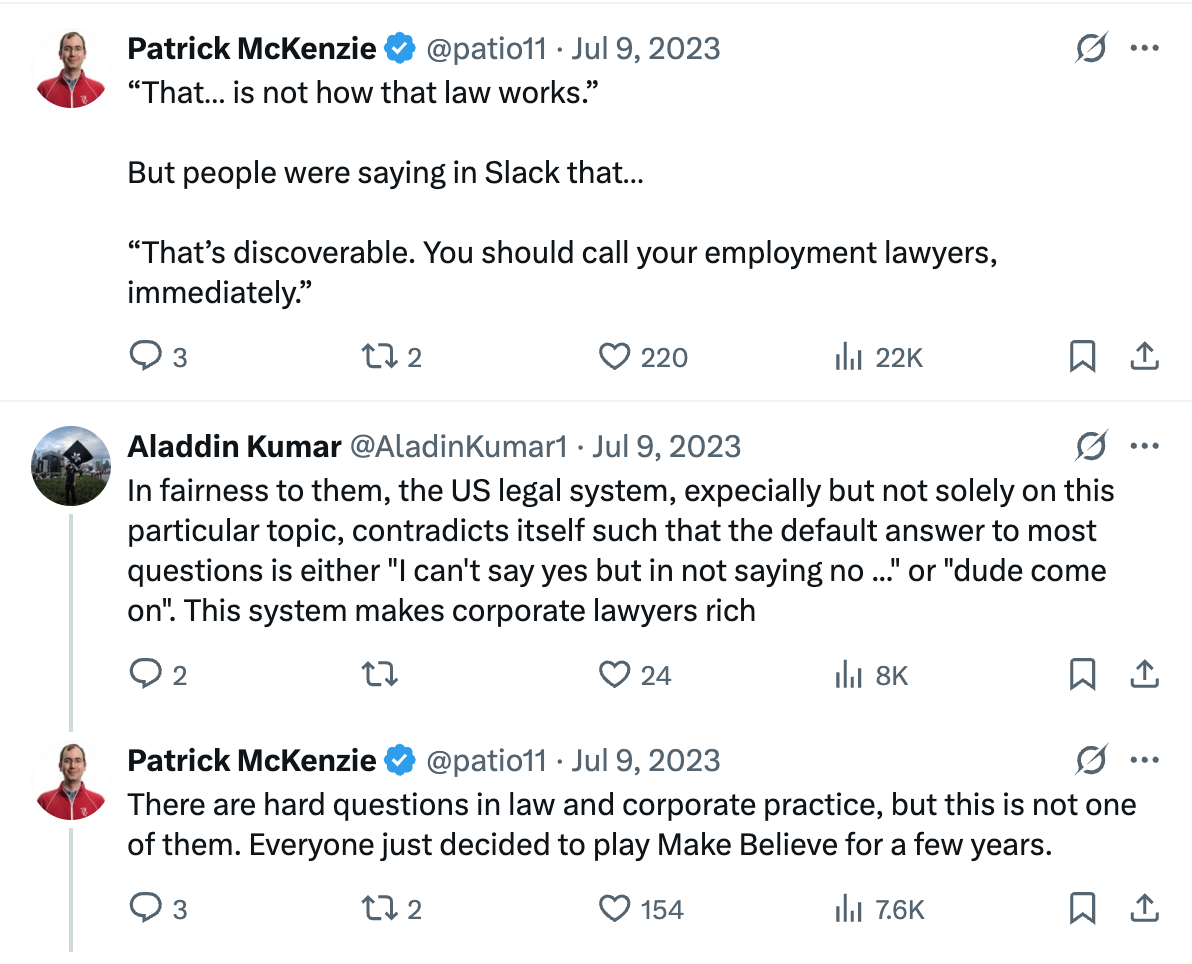
Task: Retweet Aladdin Kumar's tweet
Action: click(x=379, y=674)
